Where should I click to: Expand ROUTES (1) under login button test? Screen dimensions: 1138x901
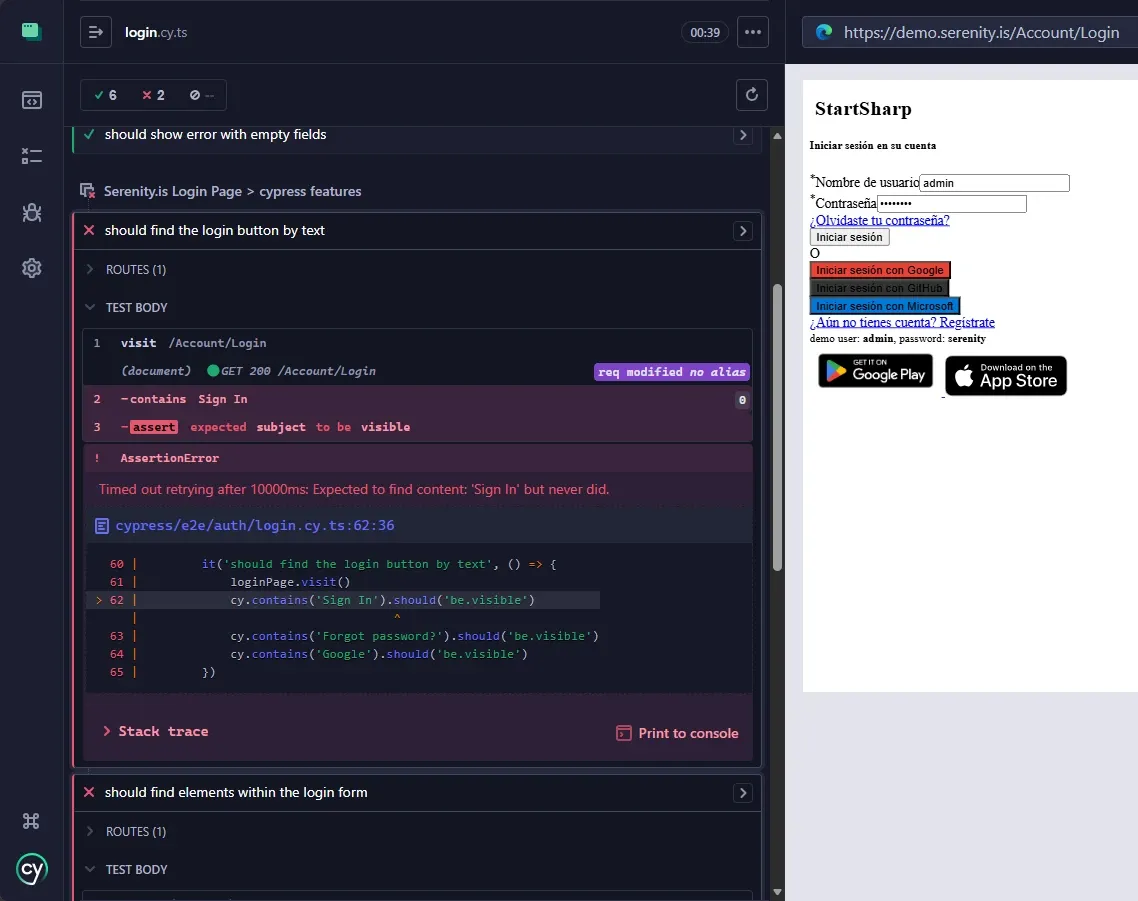tap(136, 269)
